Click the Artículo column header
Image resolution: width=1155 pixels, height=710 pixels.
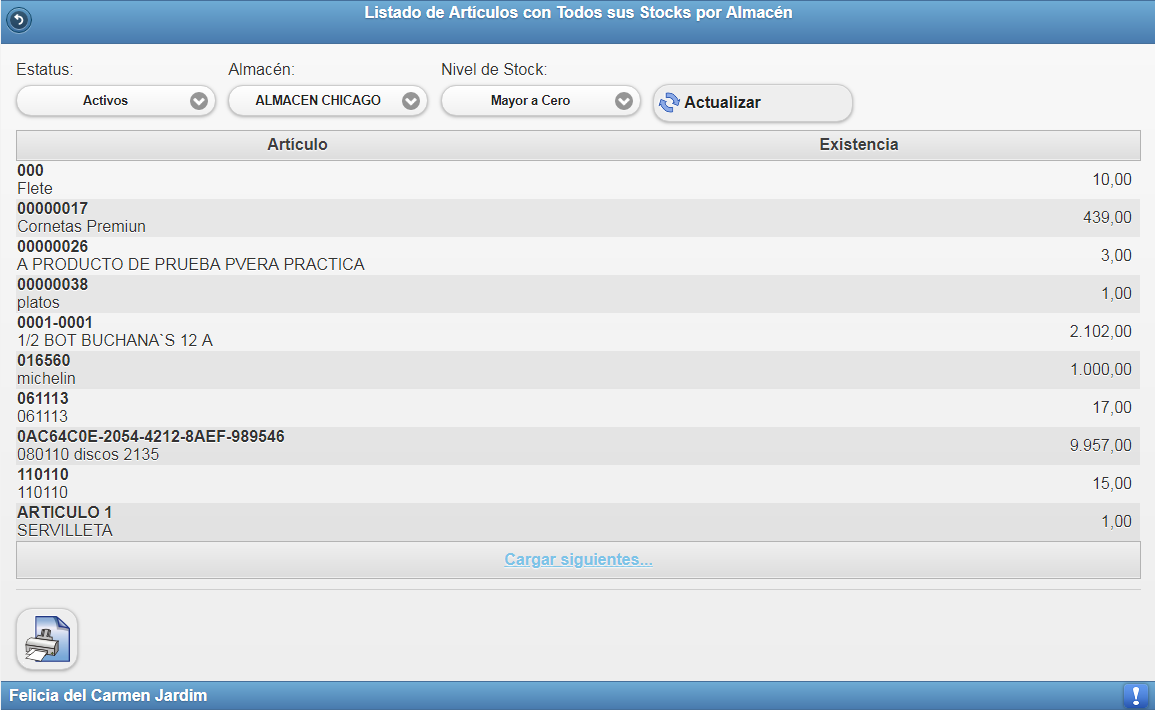point(298,145)
